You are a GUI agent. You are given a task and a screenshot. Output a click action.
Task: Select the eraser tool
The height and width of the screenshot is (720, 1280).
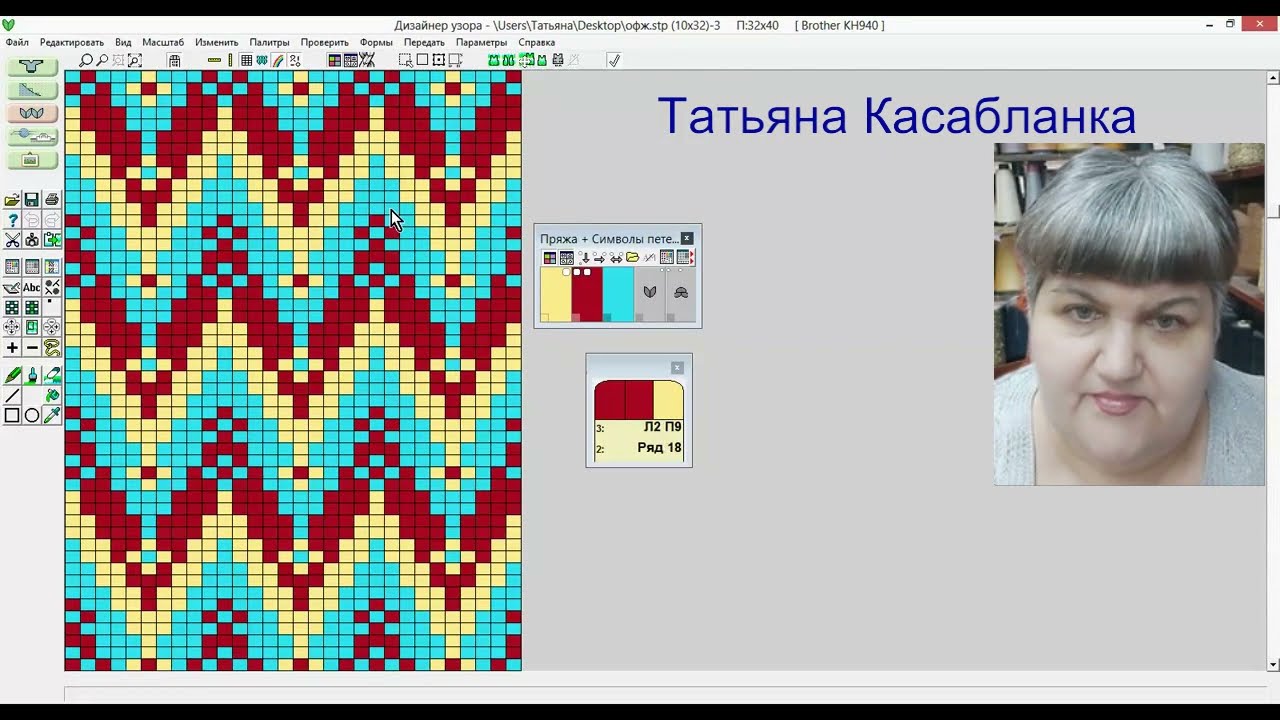[x=52, y=375]
